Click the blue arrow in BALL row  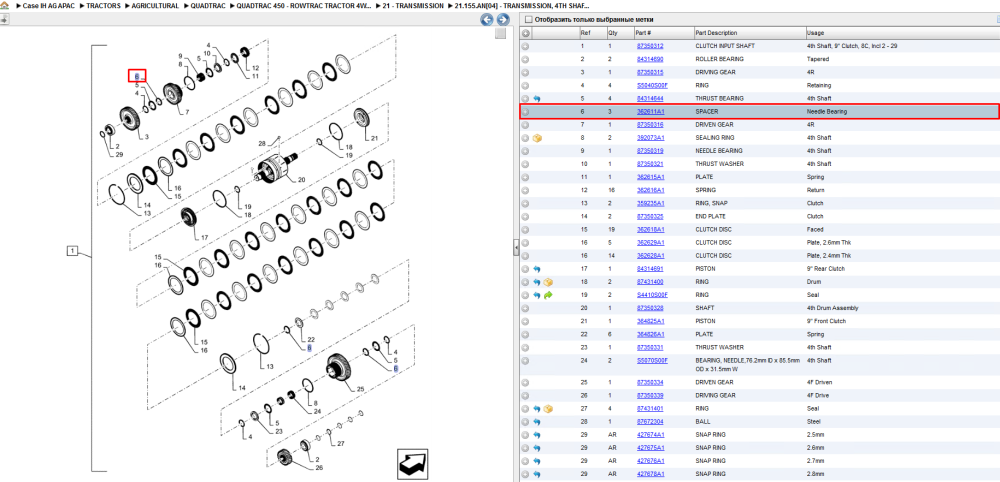[536, 422]
